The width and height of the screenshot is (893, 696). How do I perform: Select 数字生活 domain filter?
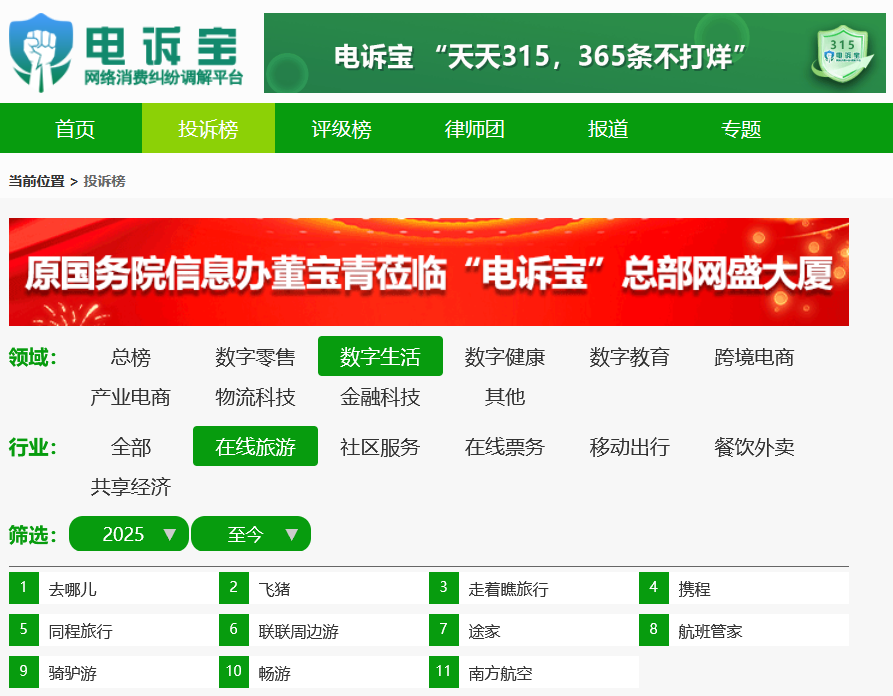pos(380,357)
